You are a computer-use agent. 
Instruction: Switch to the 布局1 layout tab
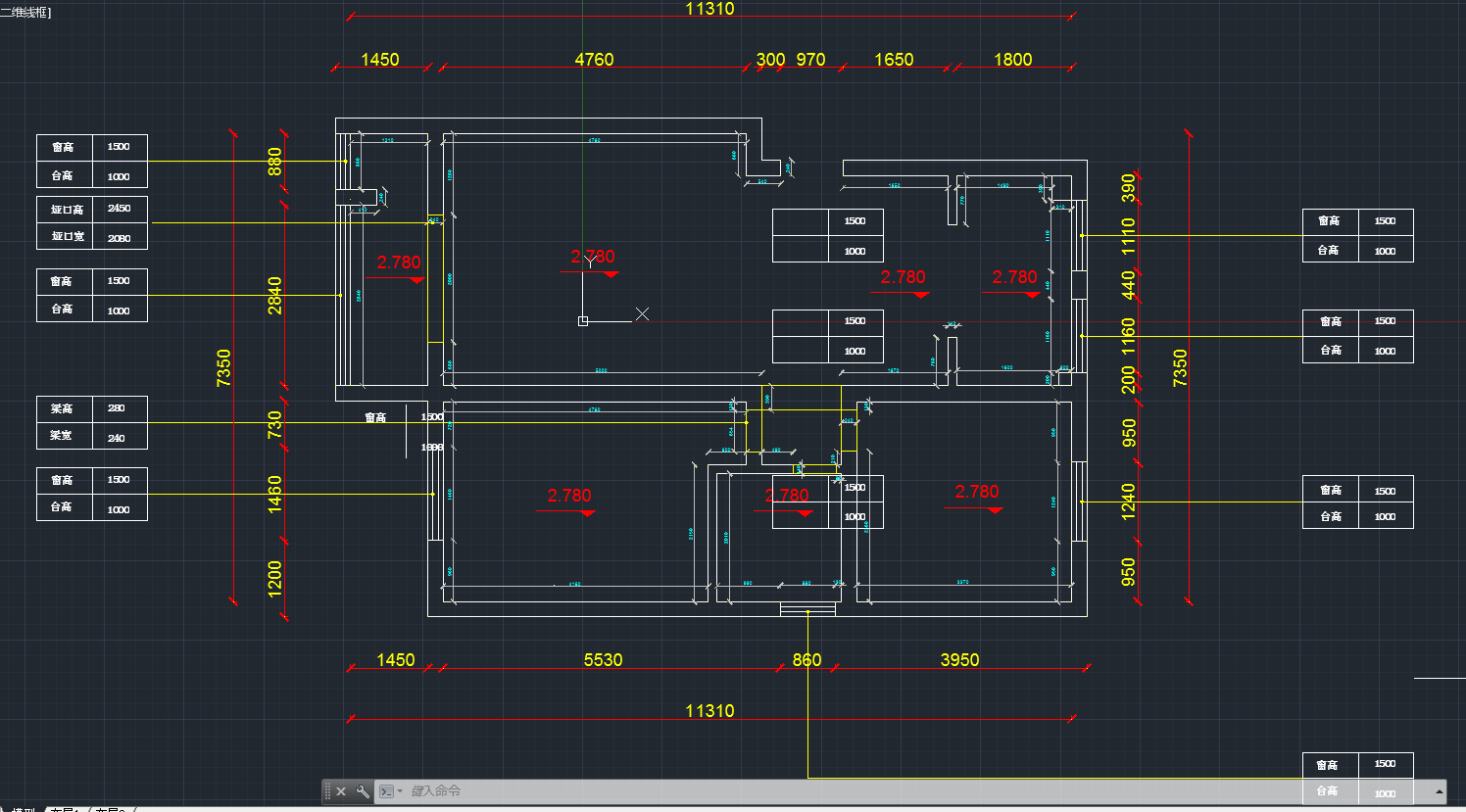point(66,809)
